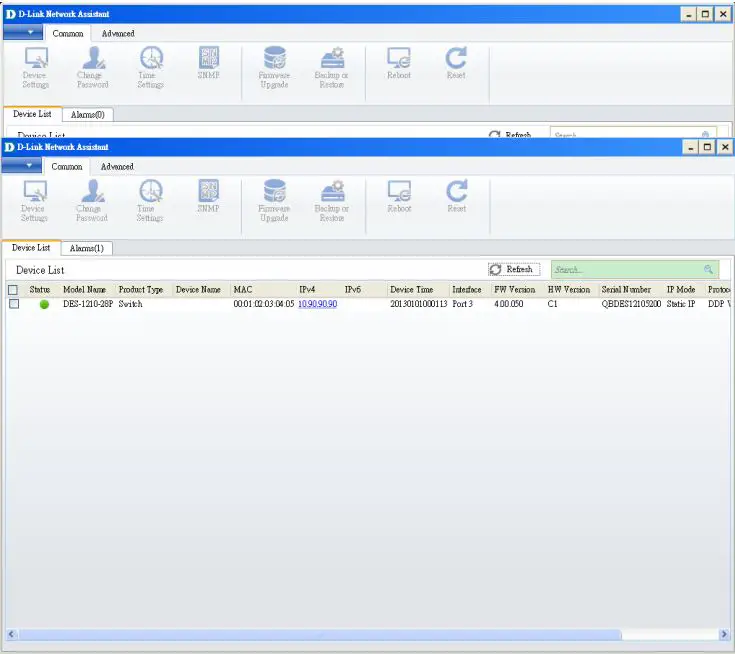Click Reset icon in back window

(456, 63)
